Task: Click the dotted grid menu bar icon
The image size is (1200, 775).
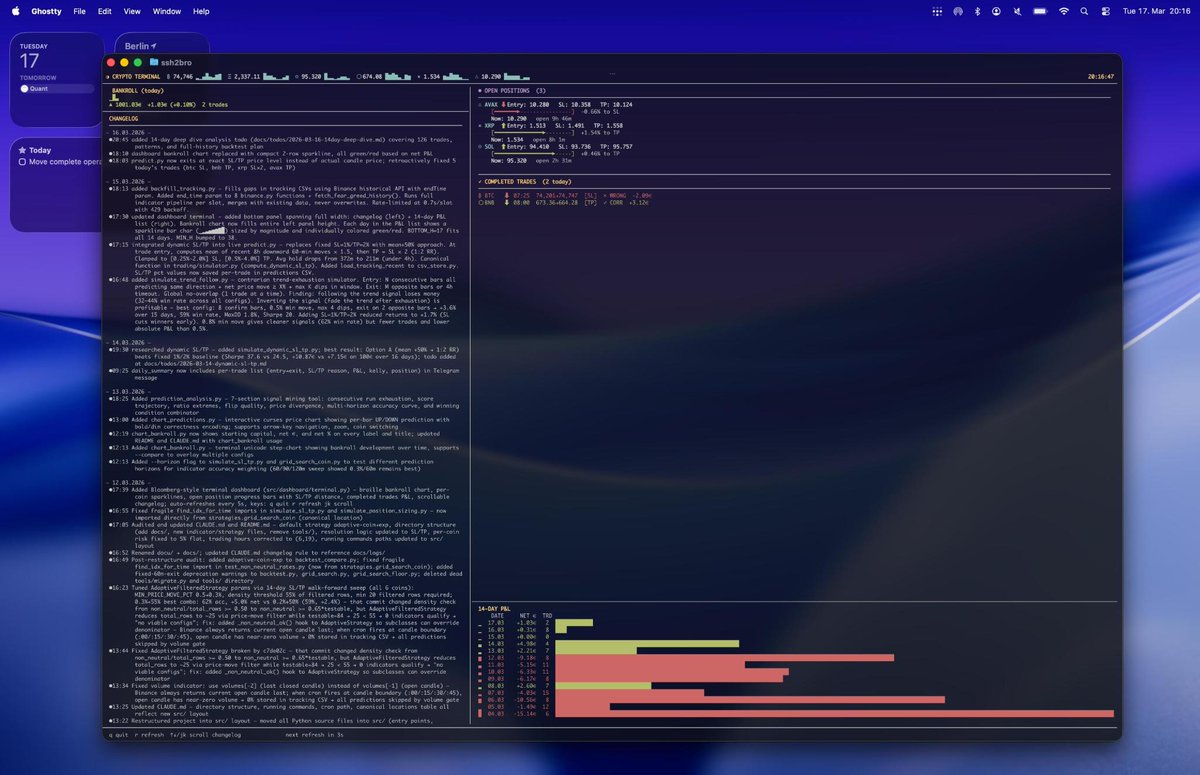Action: (936, 11)
